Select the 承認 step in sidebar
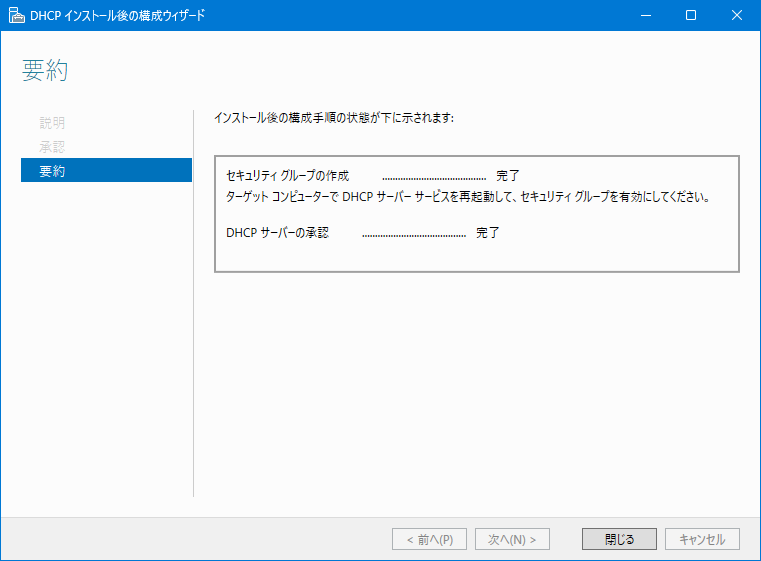This screenshot has width=761, height=561. pos(52,147)
